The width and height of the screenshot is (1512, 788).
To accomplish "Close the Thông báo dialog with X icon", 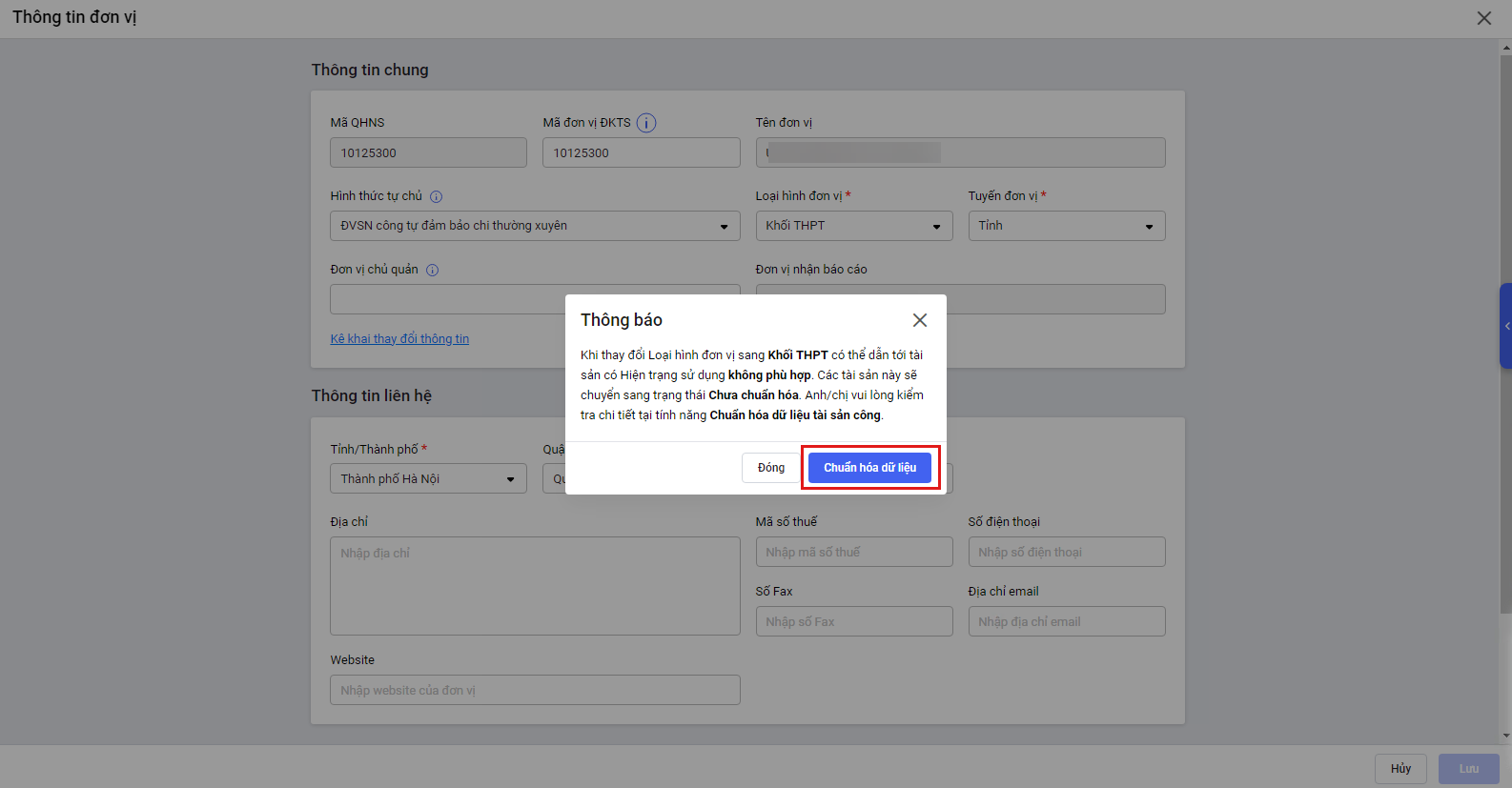I will [920, 320].
